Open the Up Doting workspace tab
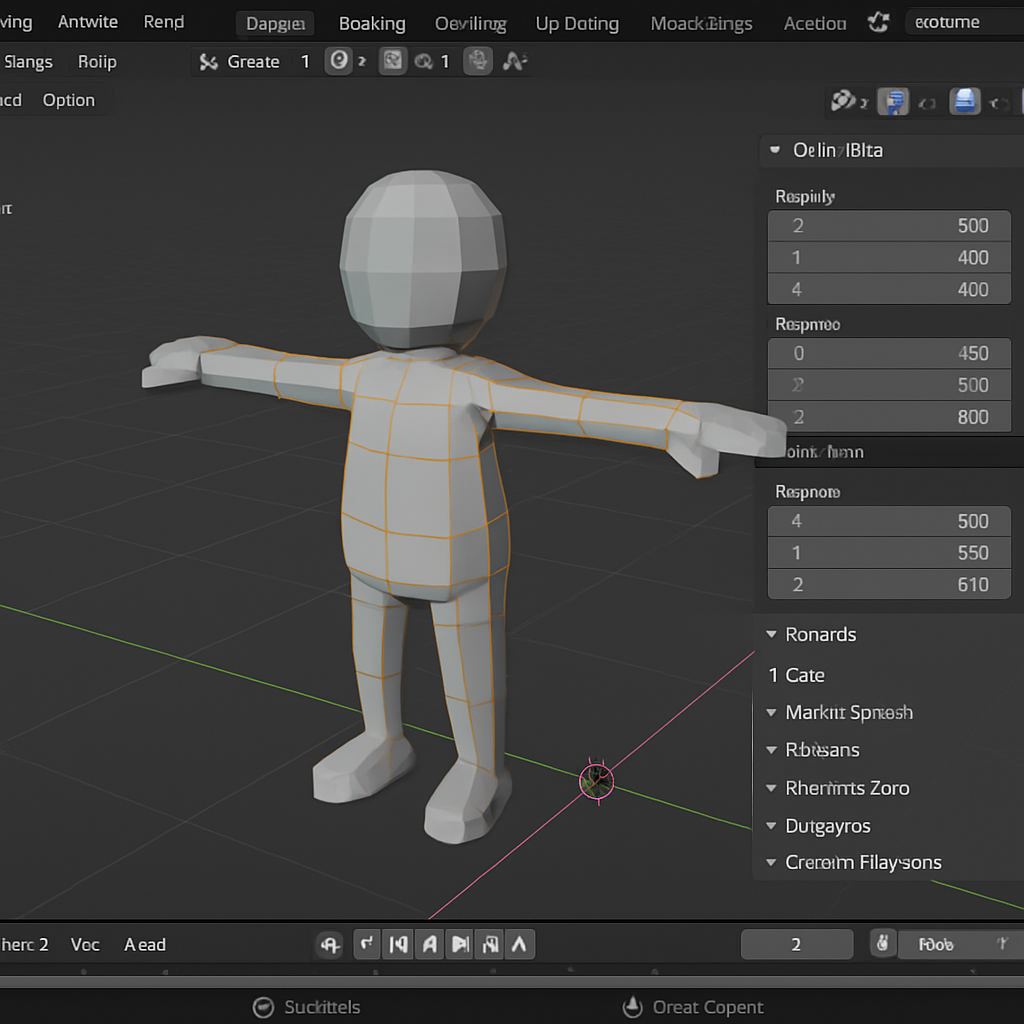This screenshot has height=1024, width=1024. tap(577, 23)
